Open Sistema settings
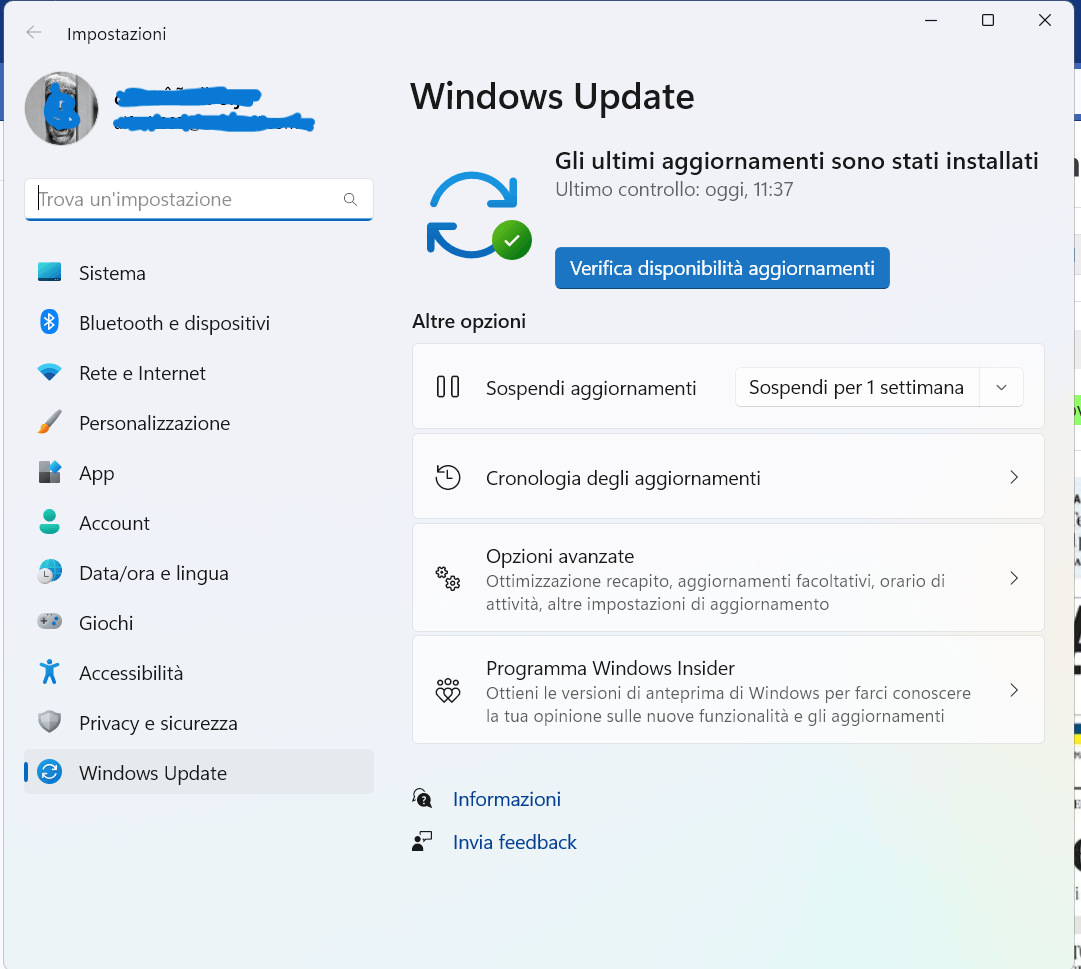Image resolution: width=1081 pixels, height=969 pixels. tap(199, 273)
